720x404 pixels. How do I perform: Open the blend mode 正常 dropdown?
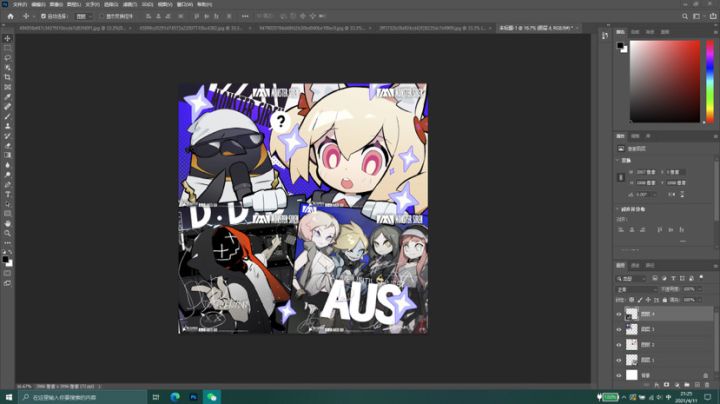tap(636, 290)
